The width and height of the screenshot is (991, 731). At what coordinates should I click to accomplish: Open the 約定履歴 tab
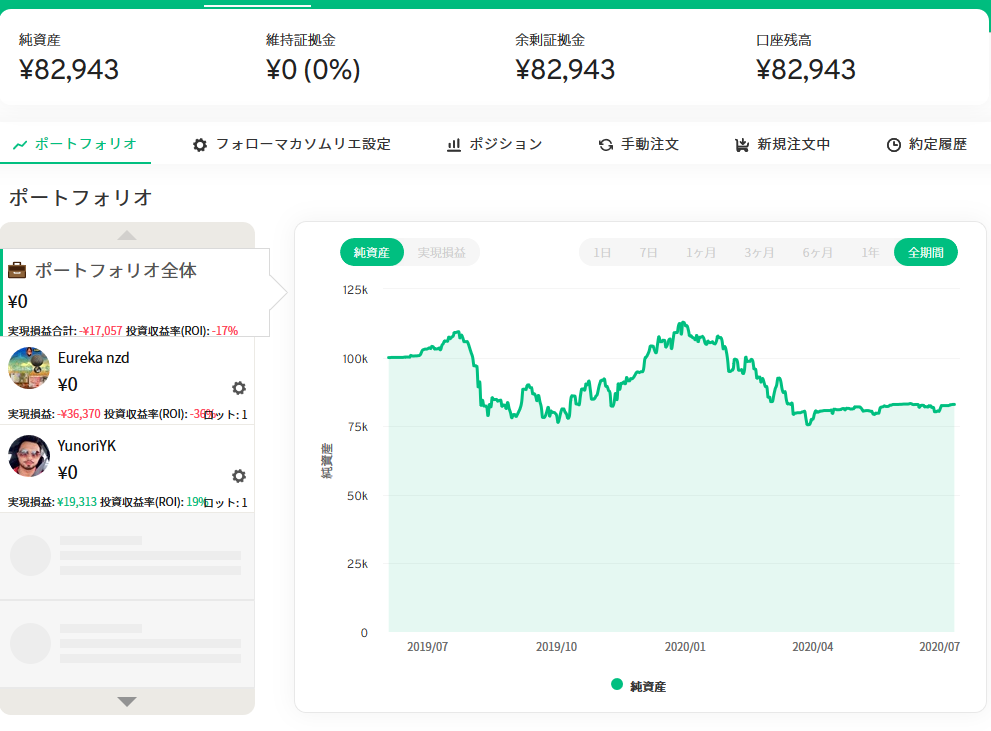tap(926, 145)
